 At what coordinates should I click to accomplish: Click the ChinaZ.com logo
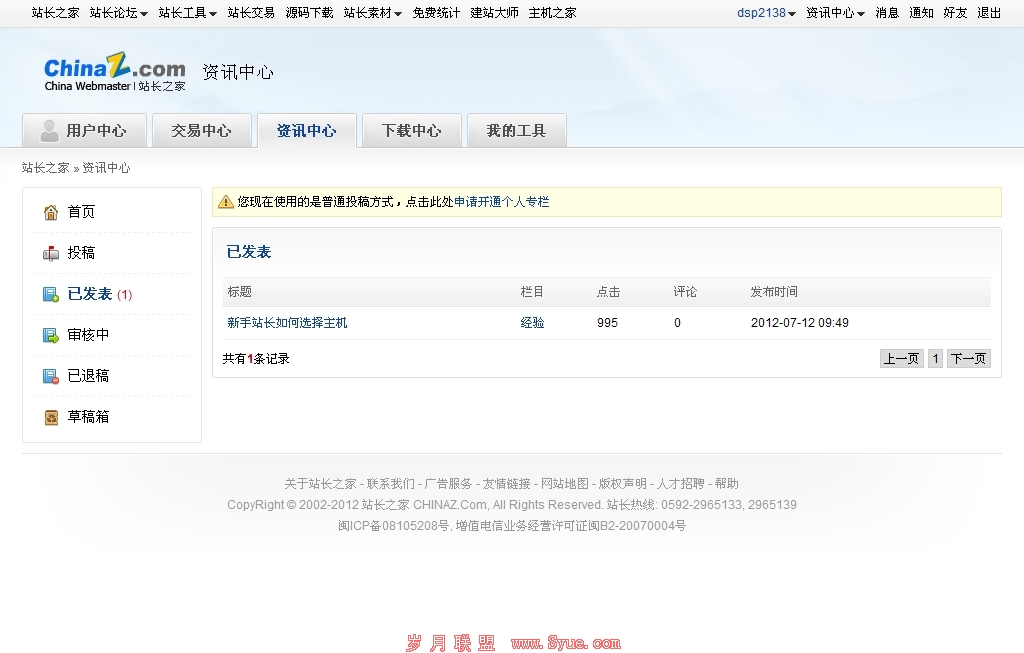[115, 74]
